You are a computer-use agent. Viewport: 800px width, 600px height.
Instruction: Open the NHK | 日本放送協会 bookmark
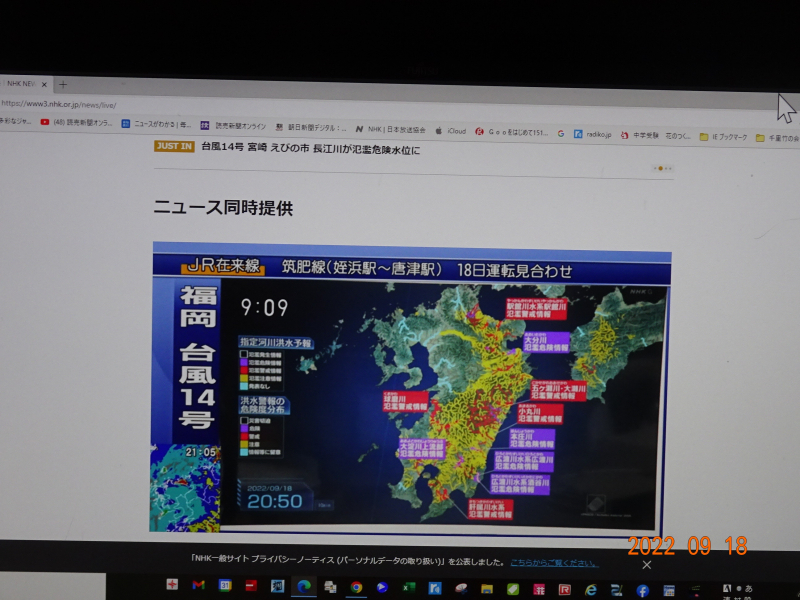click(390, 130)
